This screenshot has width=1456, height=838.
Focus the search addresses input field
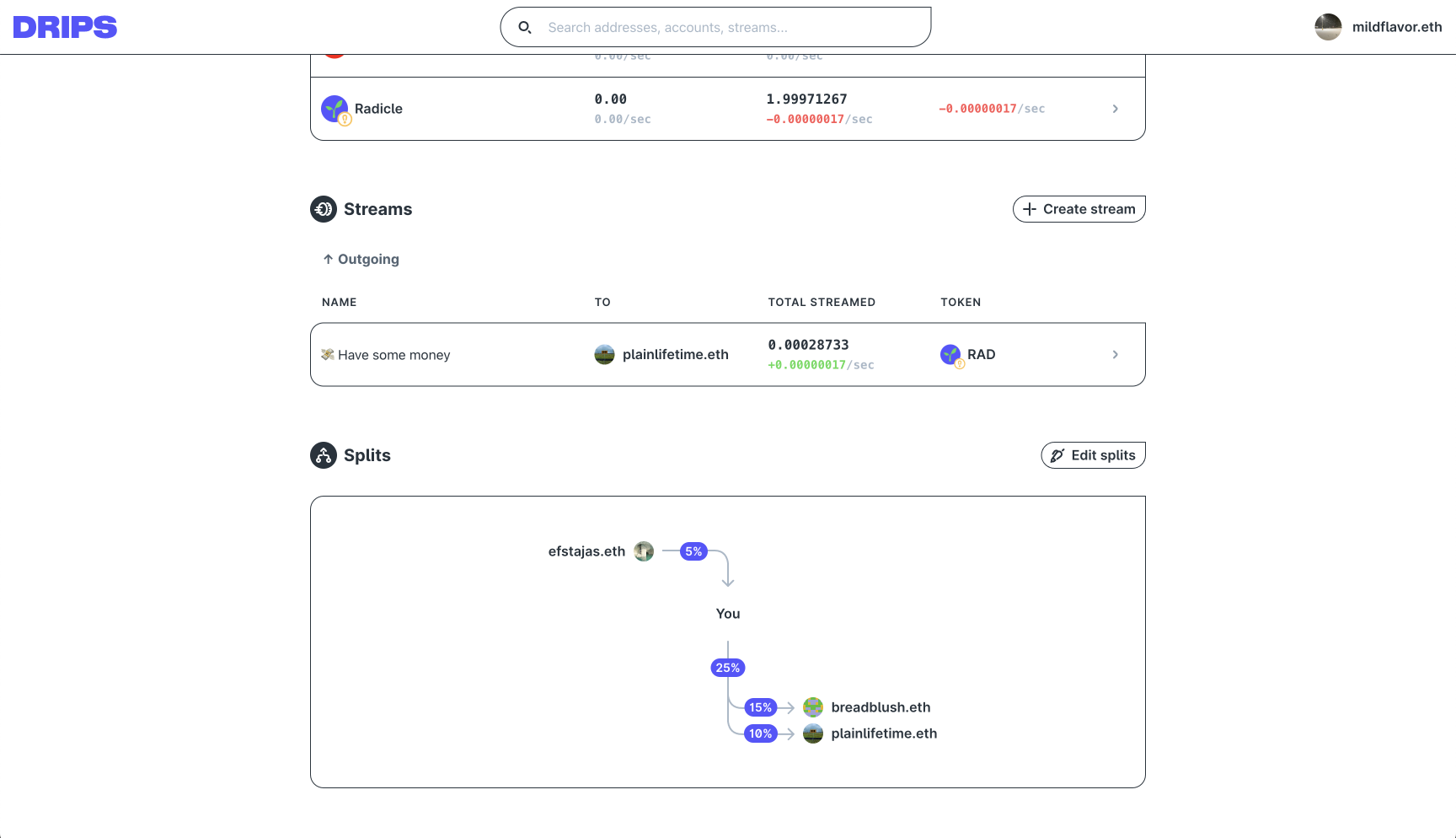715,27
